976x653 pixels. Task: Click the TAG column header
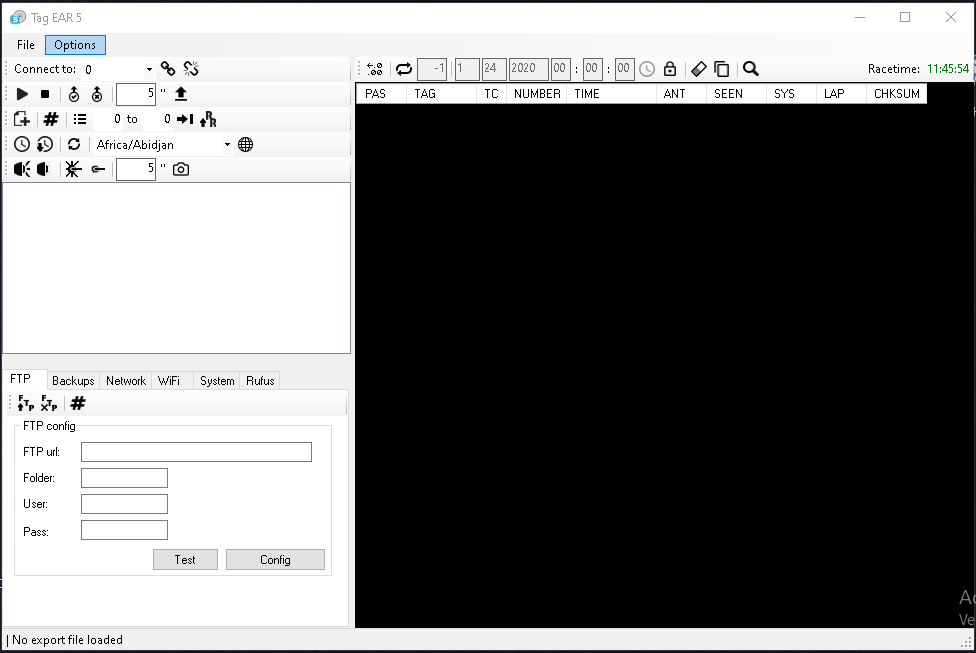441,93
